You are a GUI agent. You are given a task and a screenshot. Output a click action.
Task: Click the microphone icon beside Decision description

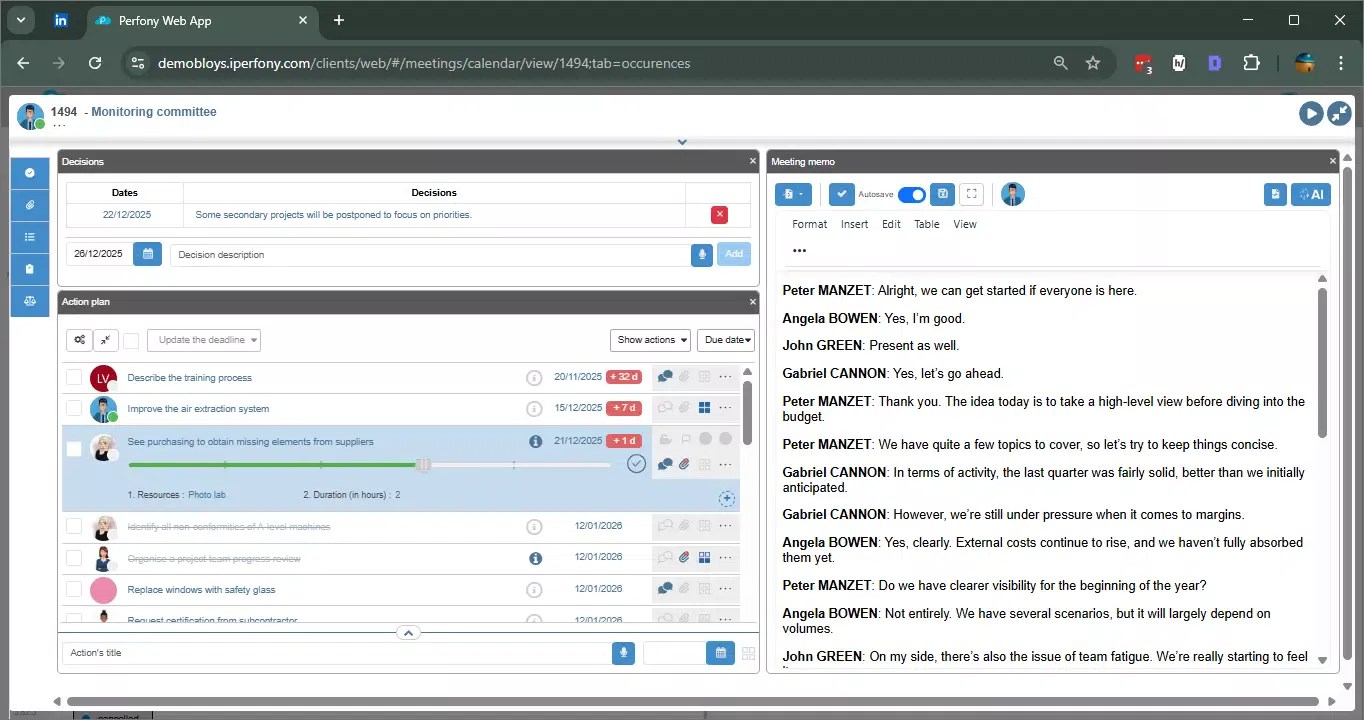coord(702,254)
